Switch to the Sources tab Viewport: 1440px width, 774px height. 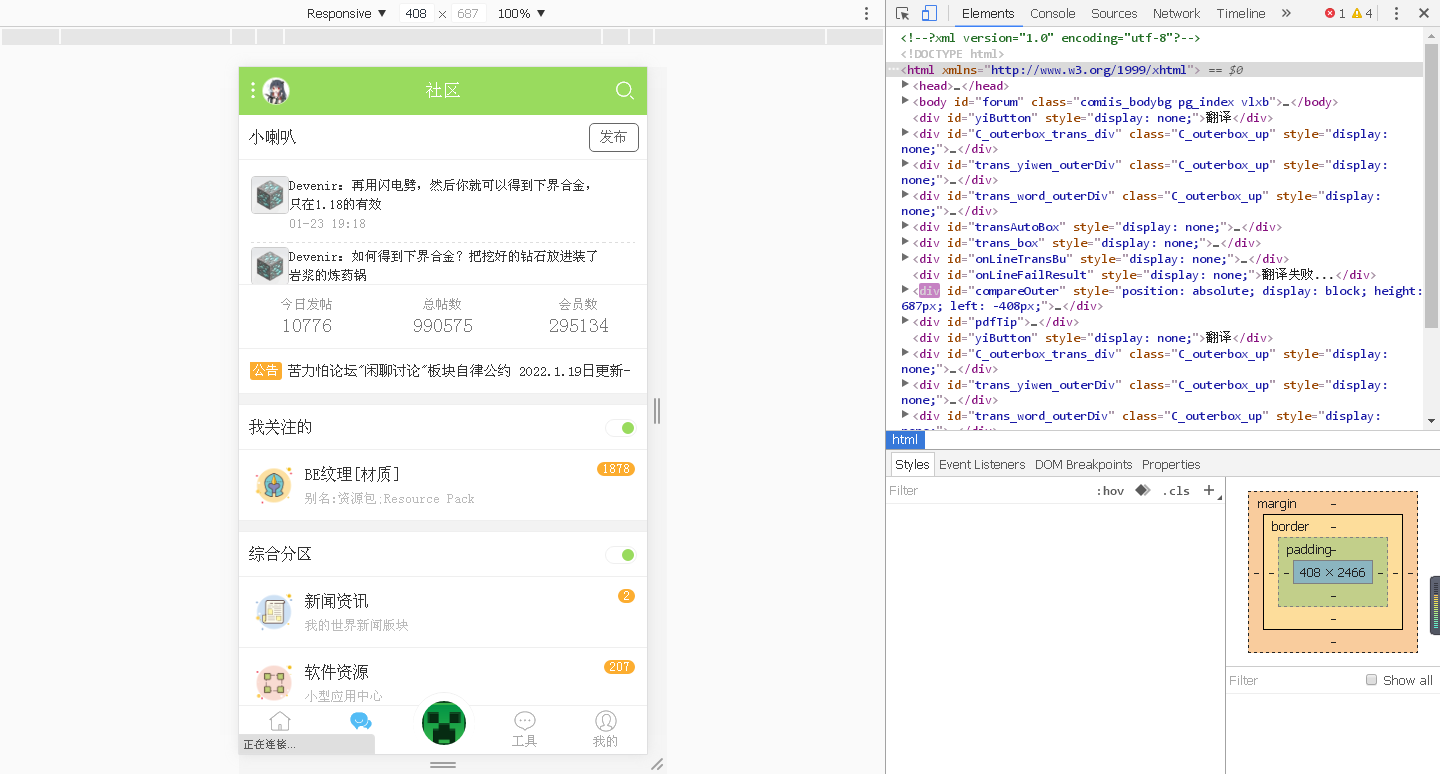point(1114,13)
